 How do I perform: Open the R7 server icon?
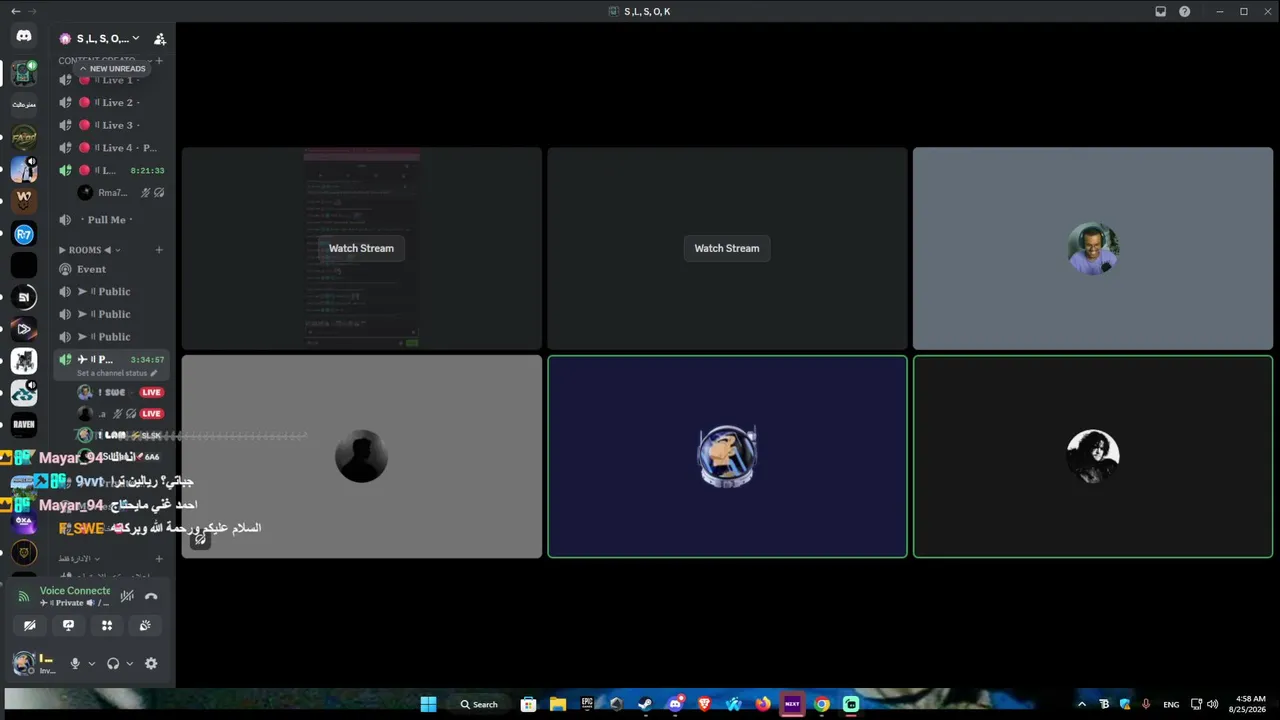[24, 234]
